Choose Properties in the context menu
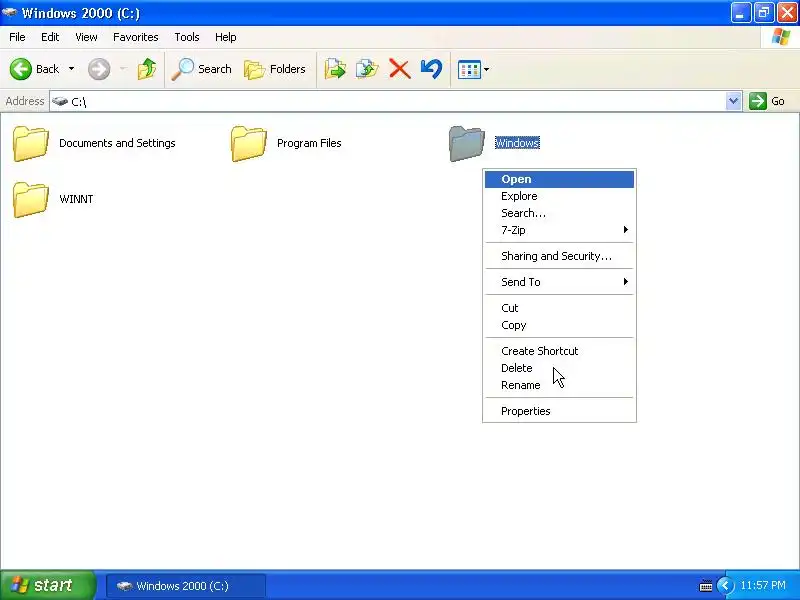The height and width of the screenshot is (600, 800). click(x=559, y=411)
